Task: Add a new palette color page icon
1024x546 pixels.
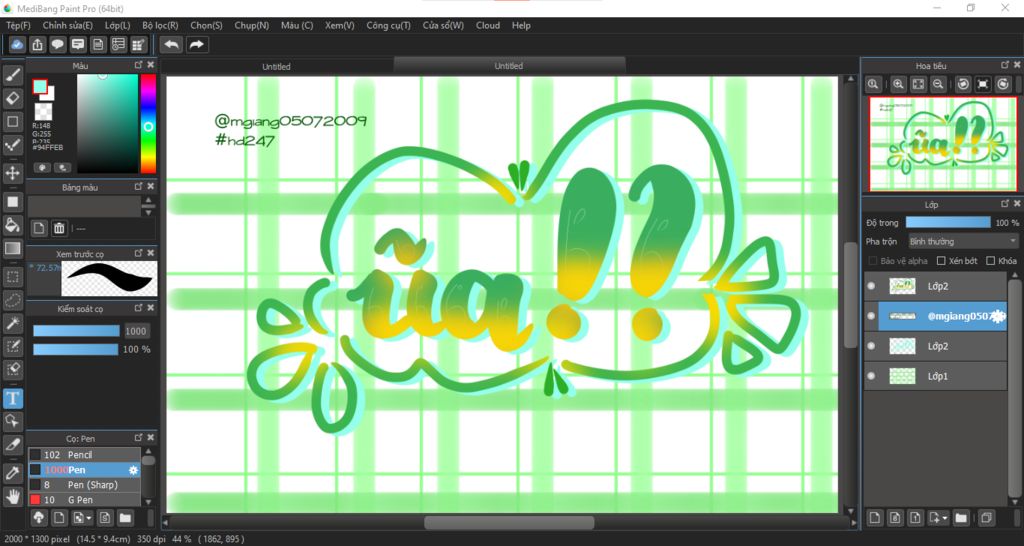Action: (39, 228)
